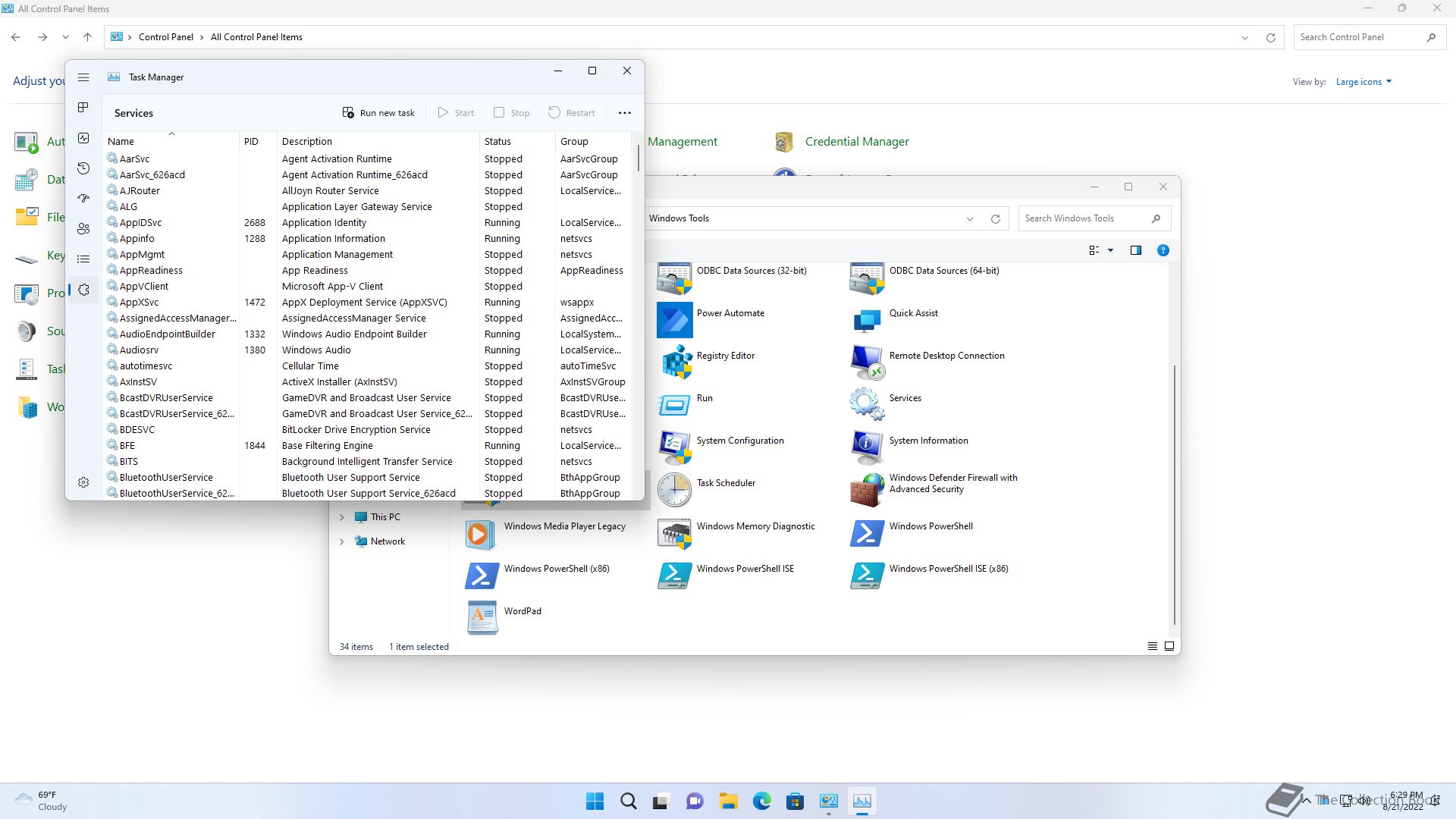
Task: Sort services by Name column
Action: tap(171, 141)
